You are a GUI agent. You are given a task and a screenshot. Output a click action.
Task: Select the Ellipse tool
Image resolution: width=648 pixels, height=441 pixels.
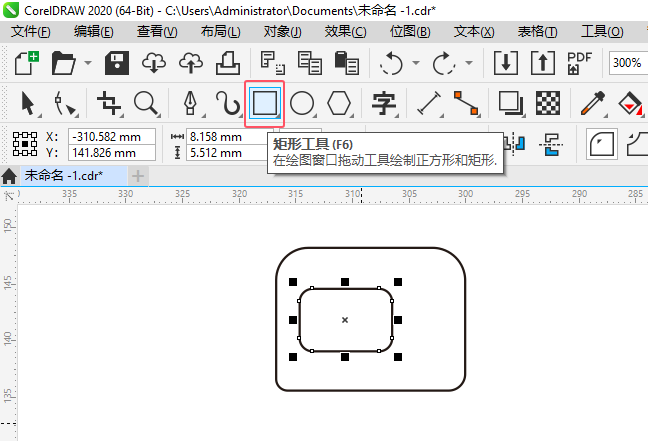302,103
